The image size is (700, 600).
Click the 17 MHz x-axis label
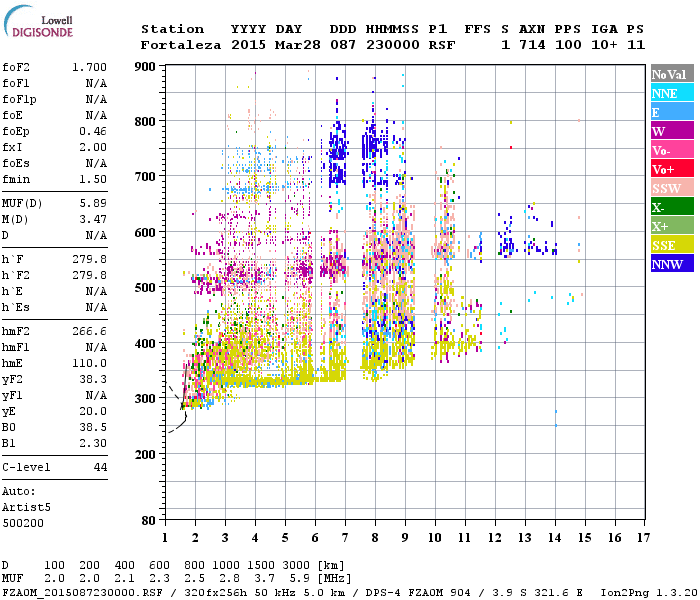[643, 538]
